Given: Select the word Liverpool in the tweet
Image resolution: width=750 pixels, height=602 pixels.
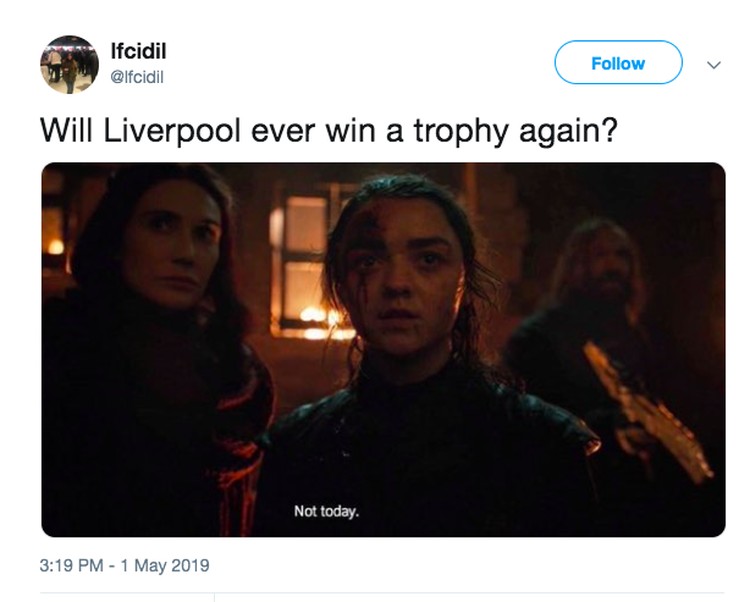Looking at the screenshot, I should 172,131.
